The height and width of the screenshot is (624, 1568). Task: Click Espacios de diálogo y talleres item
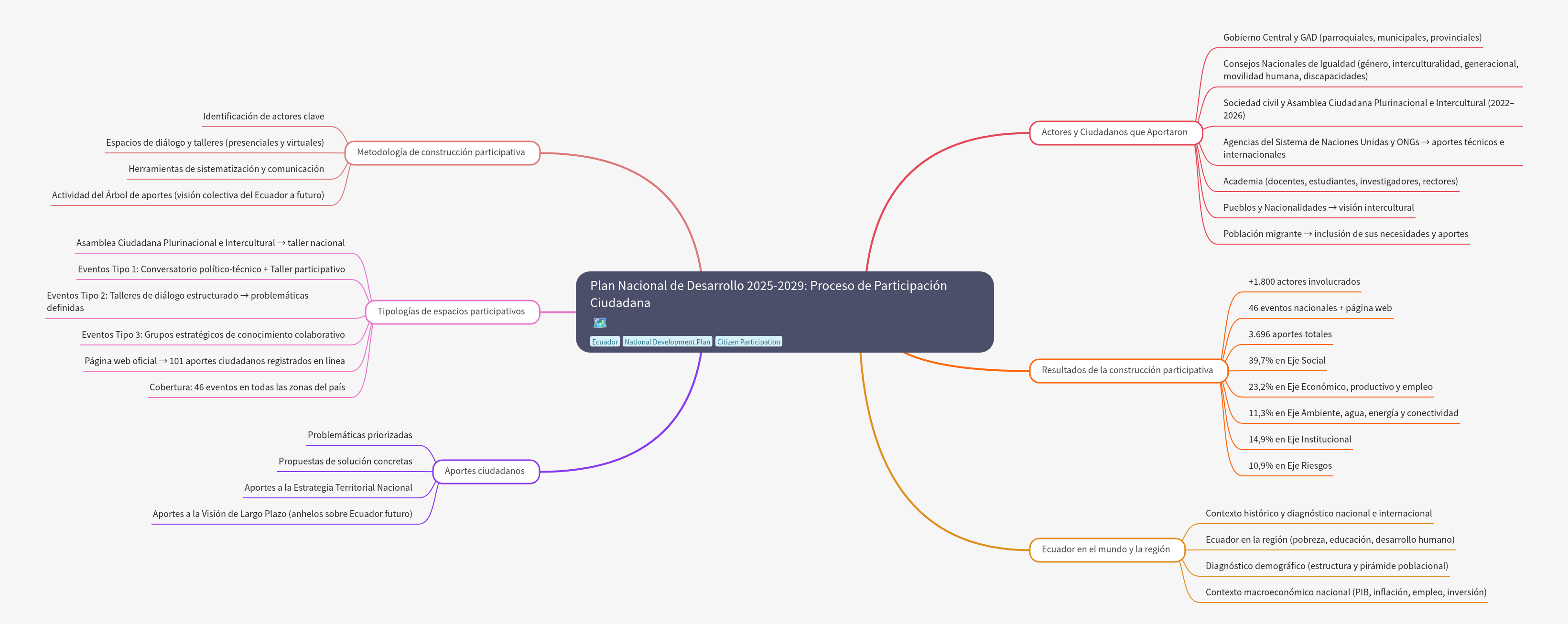tap(215, 142)
